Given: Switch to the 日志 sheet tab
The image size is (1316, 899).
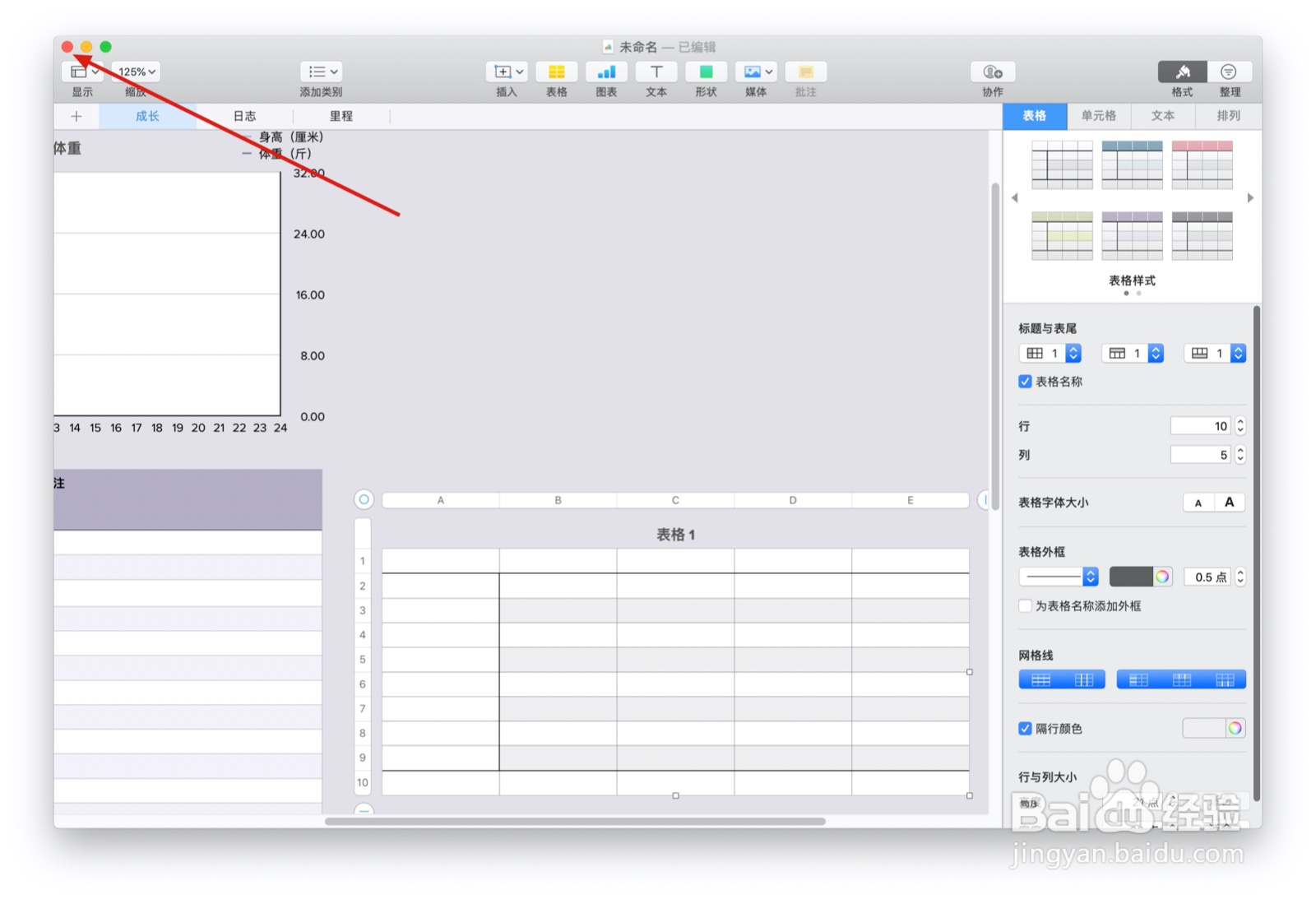Looking at the screenshot, I should [244, 116].
